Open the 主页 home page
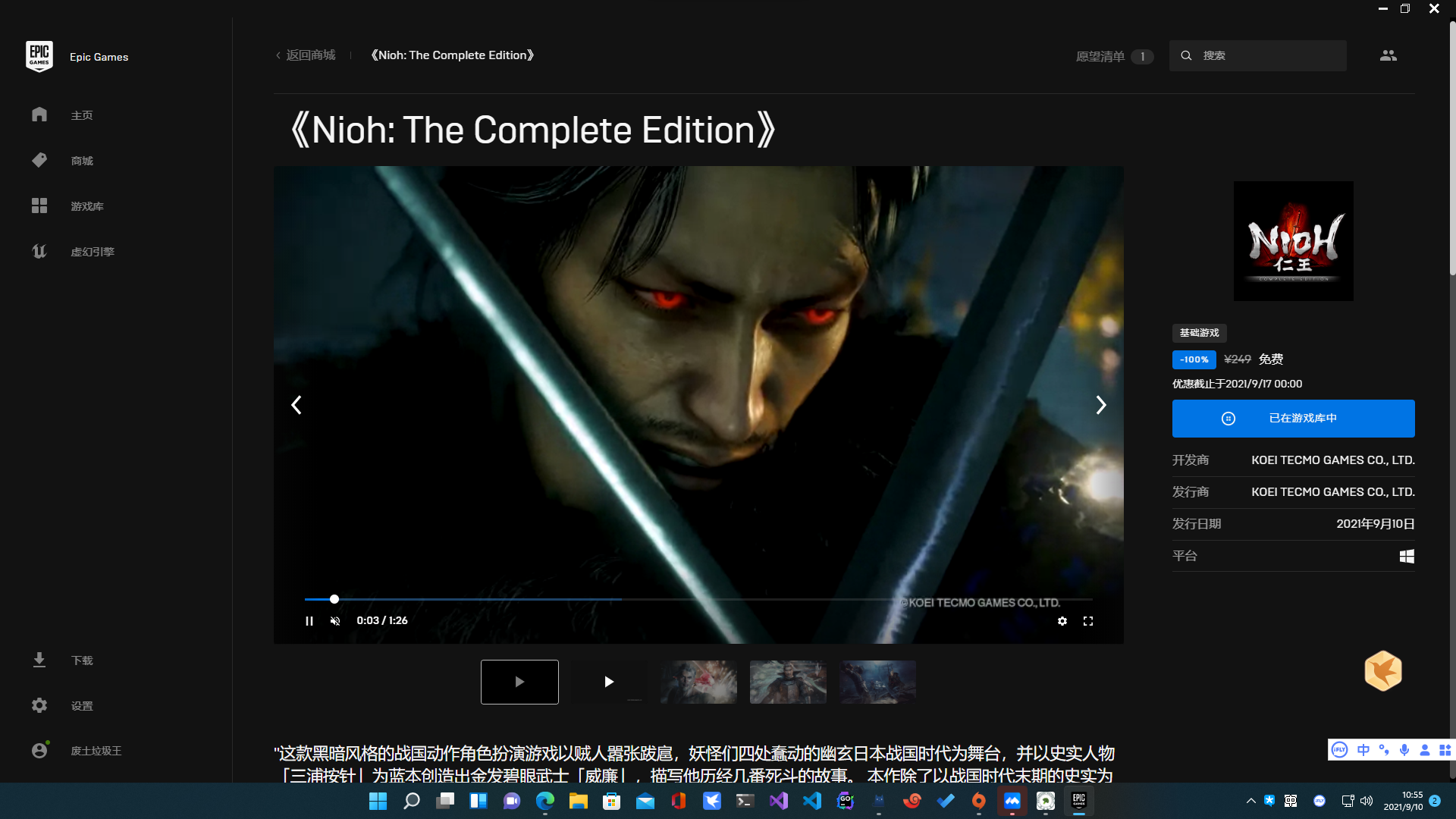The image size is (1456, 819). (81, 115)
